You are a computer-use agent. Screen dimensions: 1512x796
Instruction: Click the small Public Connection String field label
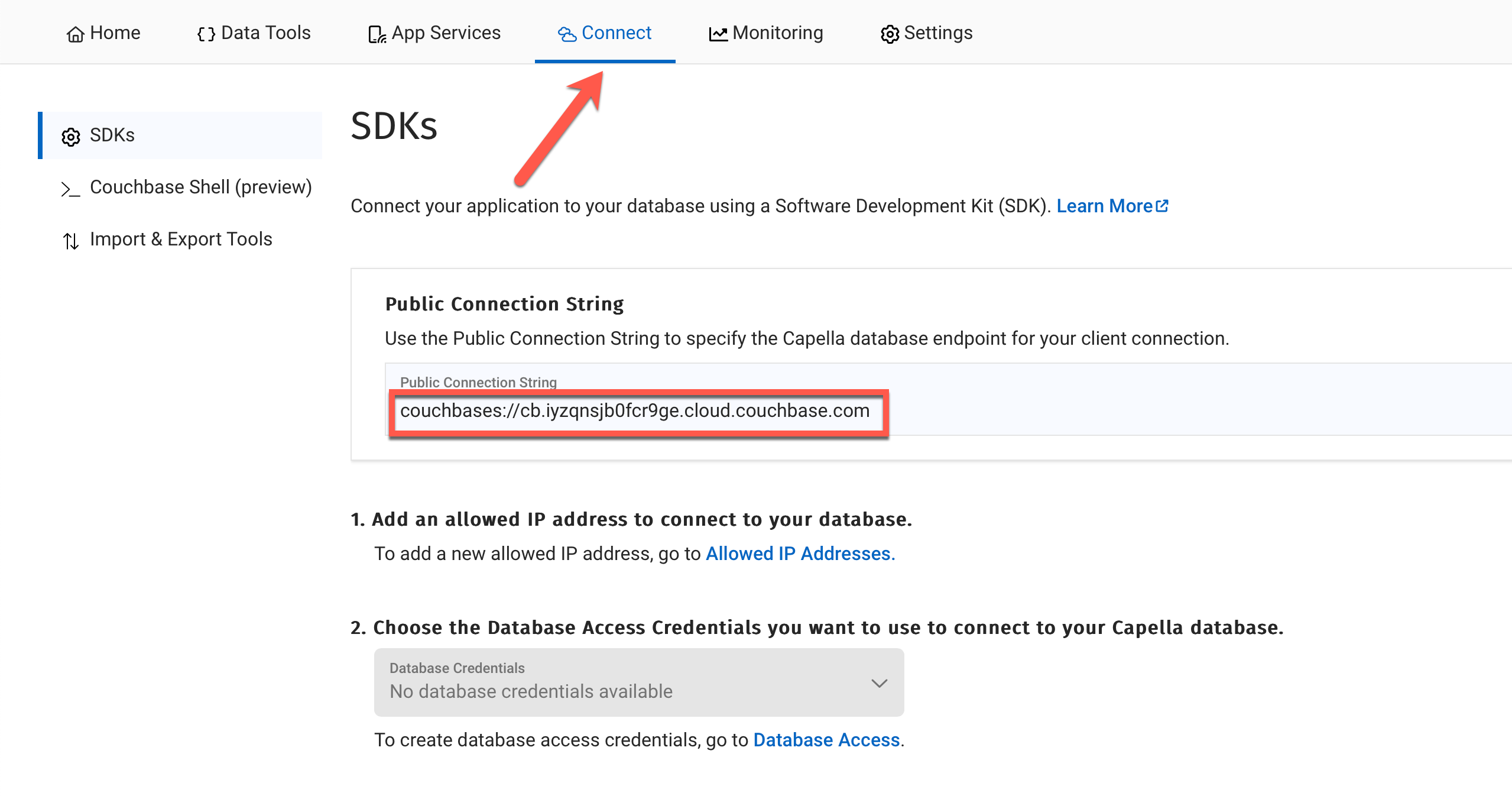point(478,382)
